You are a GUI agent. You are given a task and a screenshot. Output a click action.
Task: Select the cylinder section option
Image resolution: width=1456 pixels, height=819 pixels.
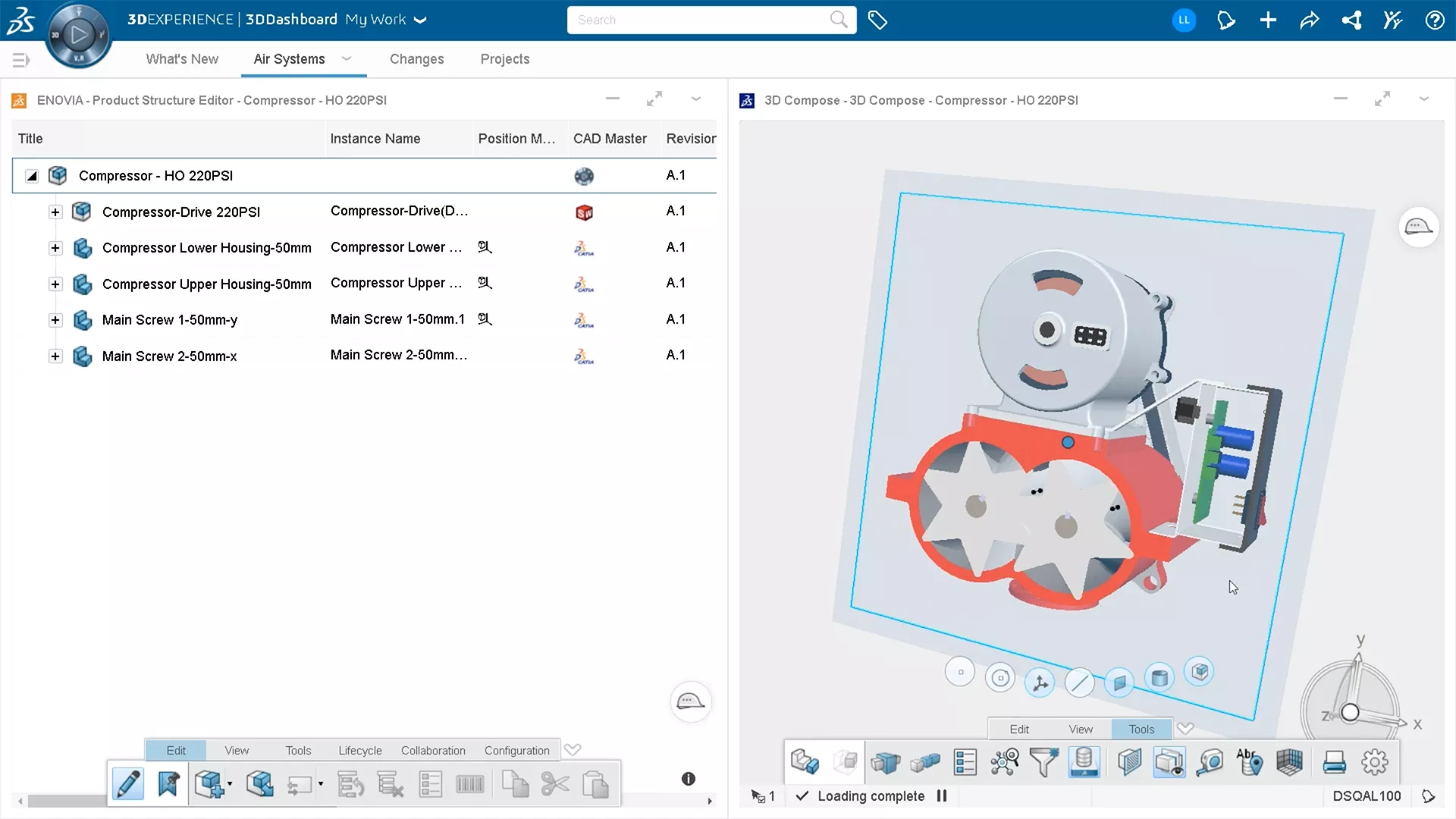click(1159, 677)
